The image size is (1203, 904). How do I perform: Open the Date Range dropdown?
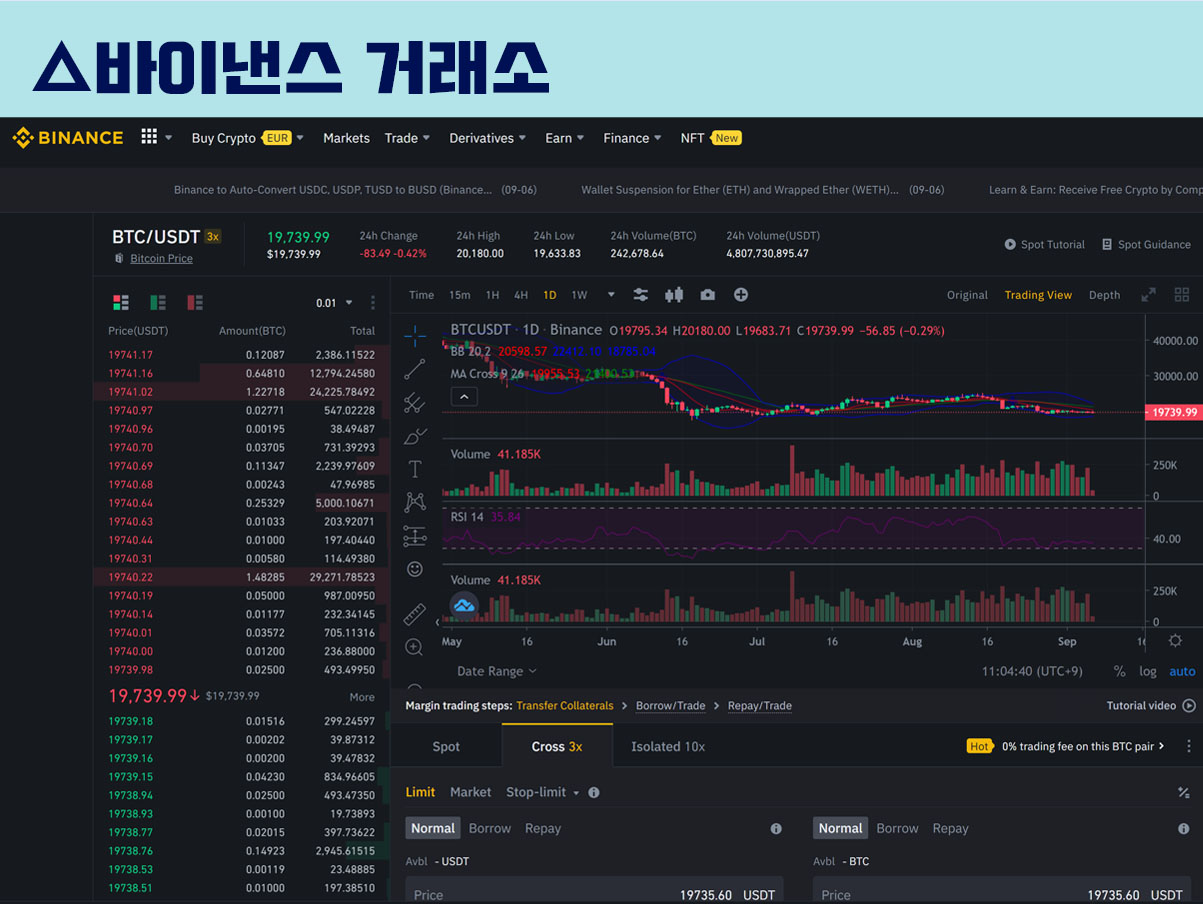tap(497, 671)
